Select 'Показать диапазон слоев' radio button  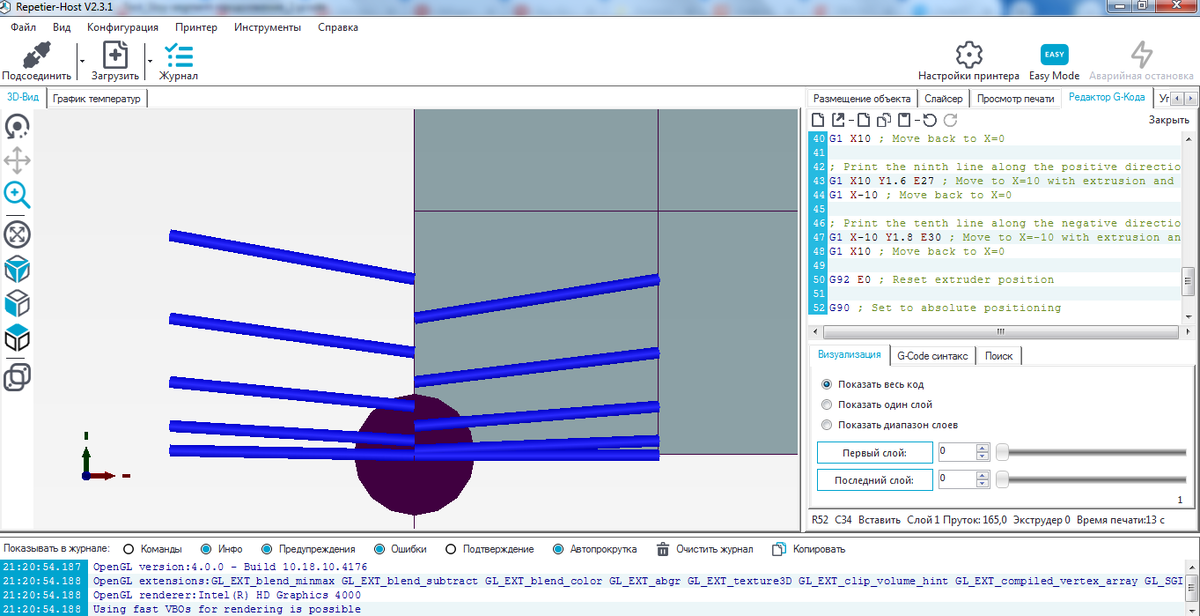point(826,424)
